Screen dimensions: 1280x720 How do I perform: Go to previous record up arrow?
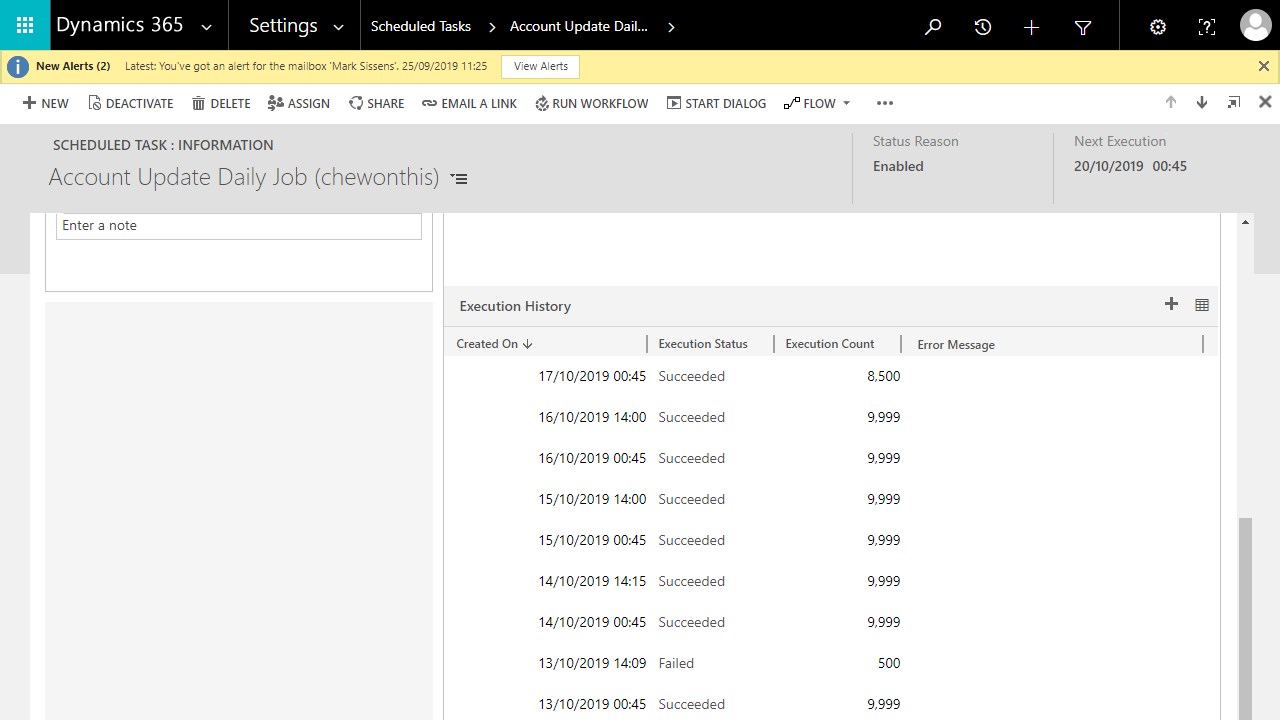pyautogui.click(x=1171, y=103)
